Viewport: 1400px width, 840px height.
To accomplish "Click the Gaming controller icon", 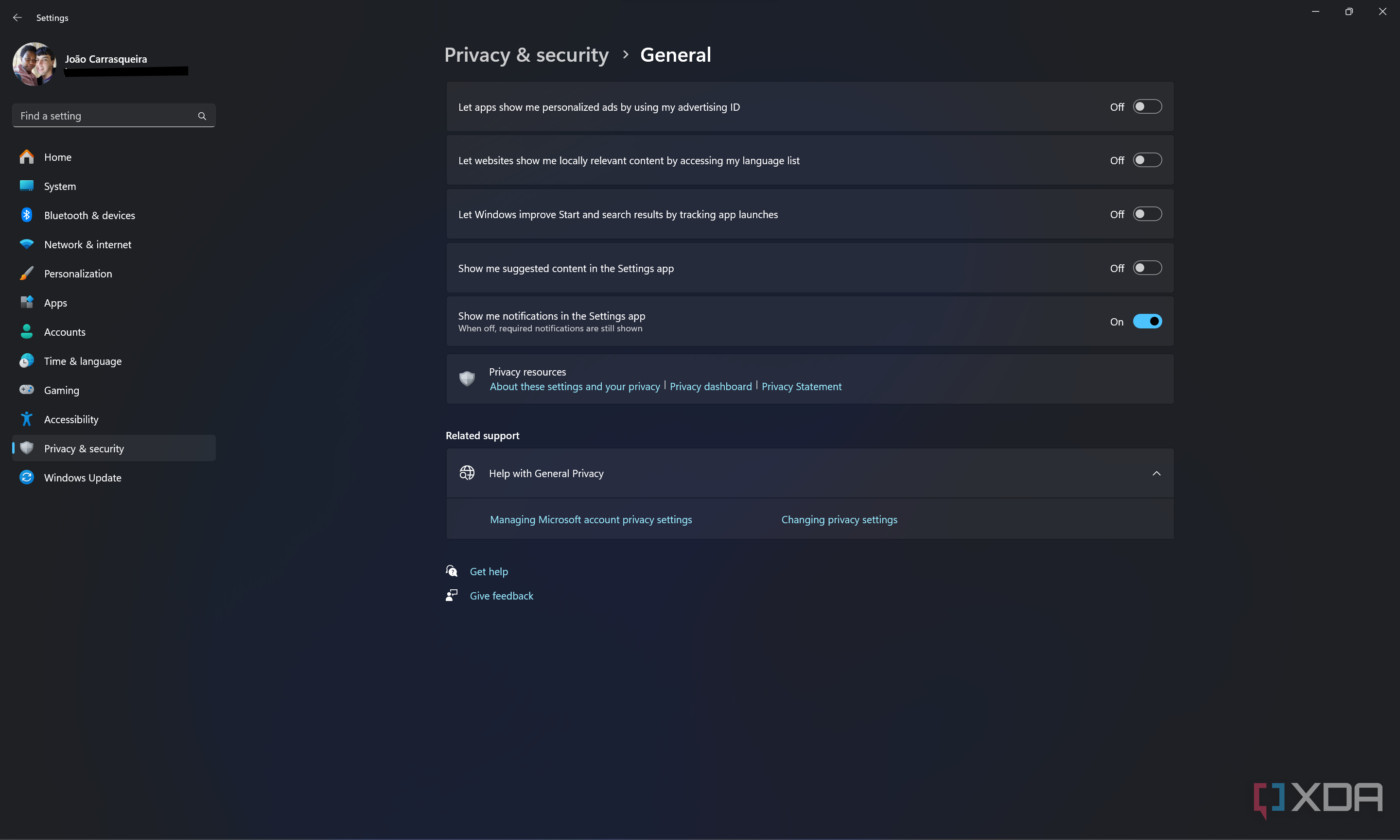I will point(27,390).
